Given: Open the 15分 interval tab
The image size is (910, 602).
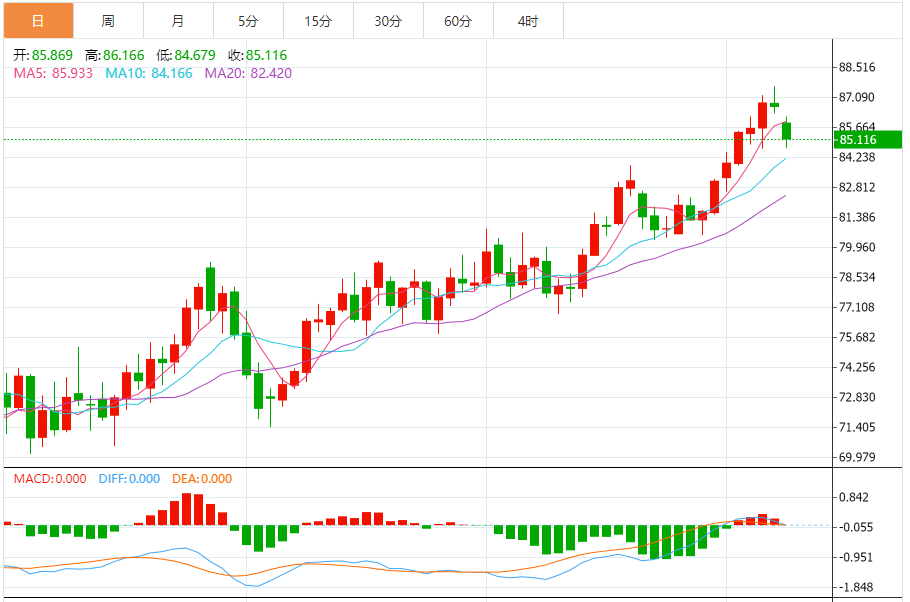Looking at the screenshot, I should point(318,21).
